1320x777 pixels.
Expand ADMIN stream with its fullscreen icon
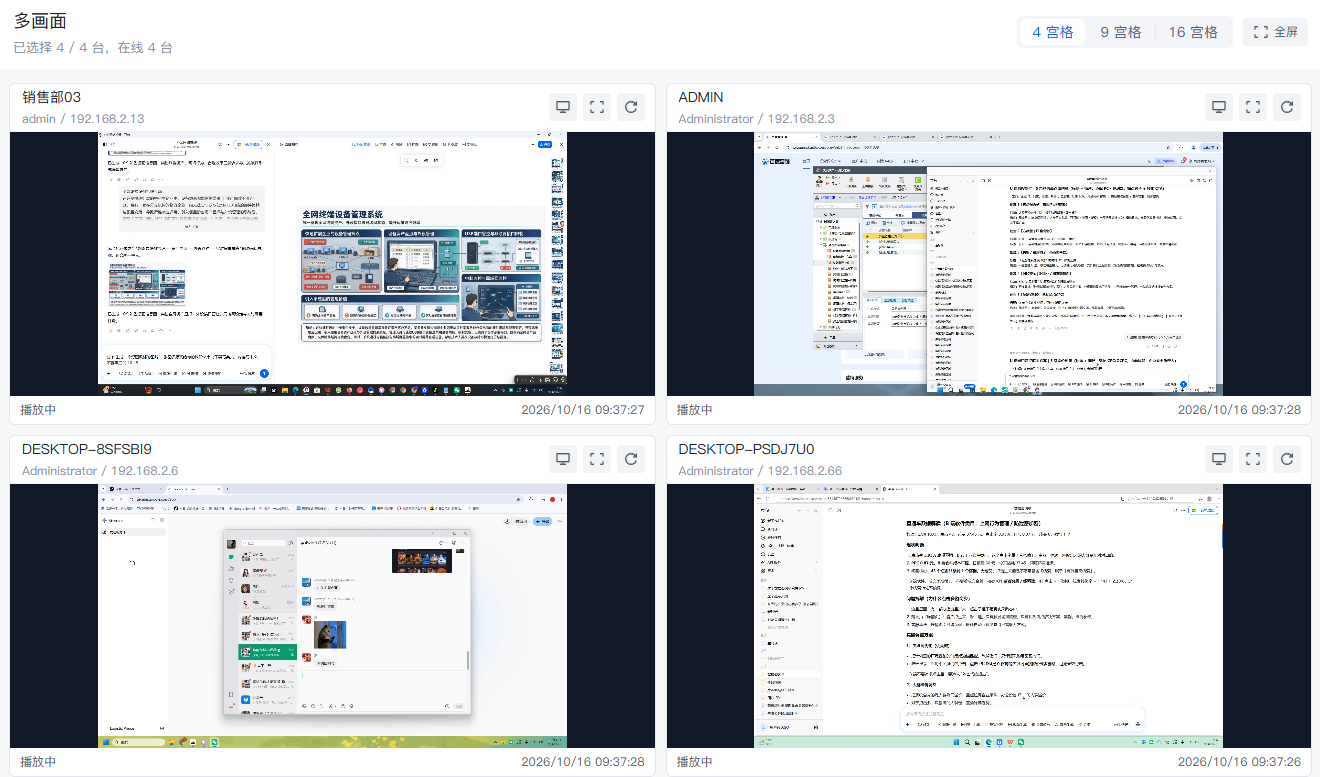[1253, 107]
